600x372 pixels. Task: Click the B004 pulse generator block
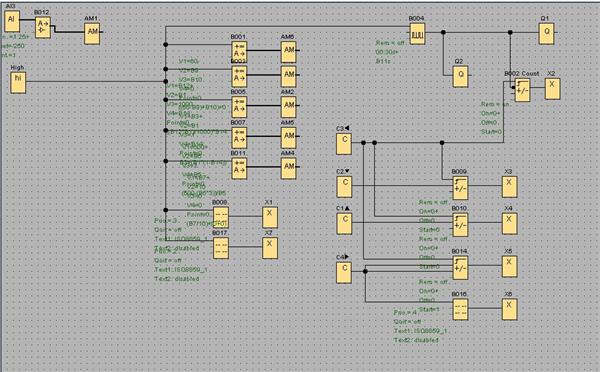pyautogui.click(x=417, y=34)
